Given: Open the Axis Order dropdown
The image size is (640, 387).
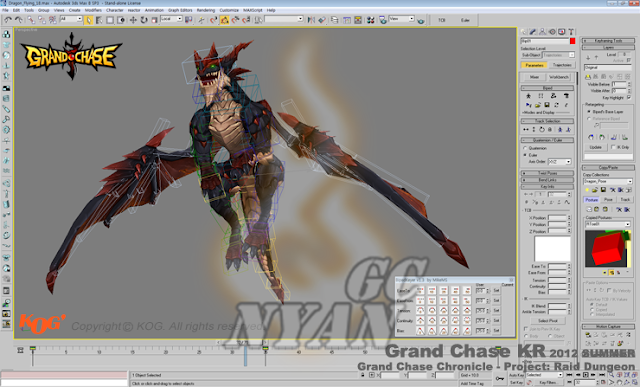Looking at the screenshot, I should tap(560, 162).
